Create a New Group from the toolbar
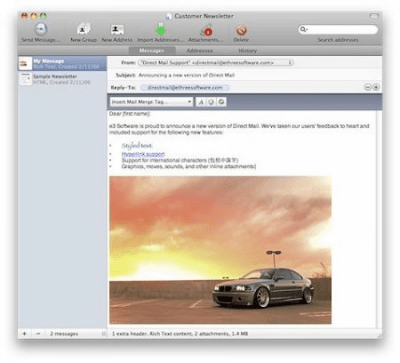The width and height of the screenshot is (400, 363). [x=83, y=29]
